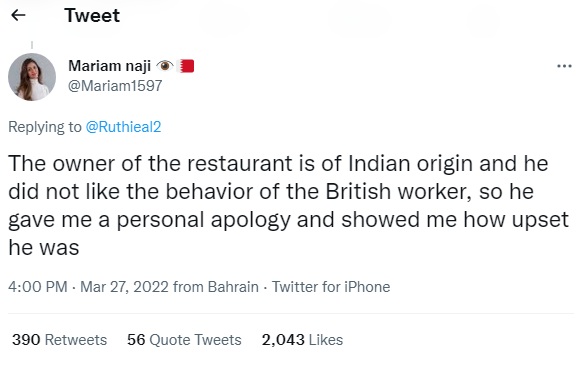The height and width of the screenshot is (366, 579).
Task: Click the 4:00 PM timestamp
Action: 38,287
